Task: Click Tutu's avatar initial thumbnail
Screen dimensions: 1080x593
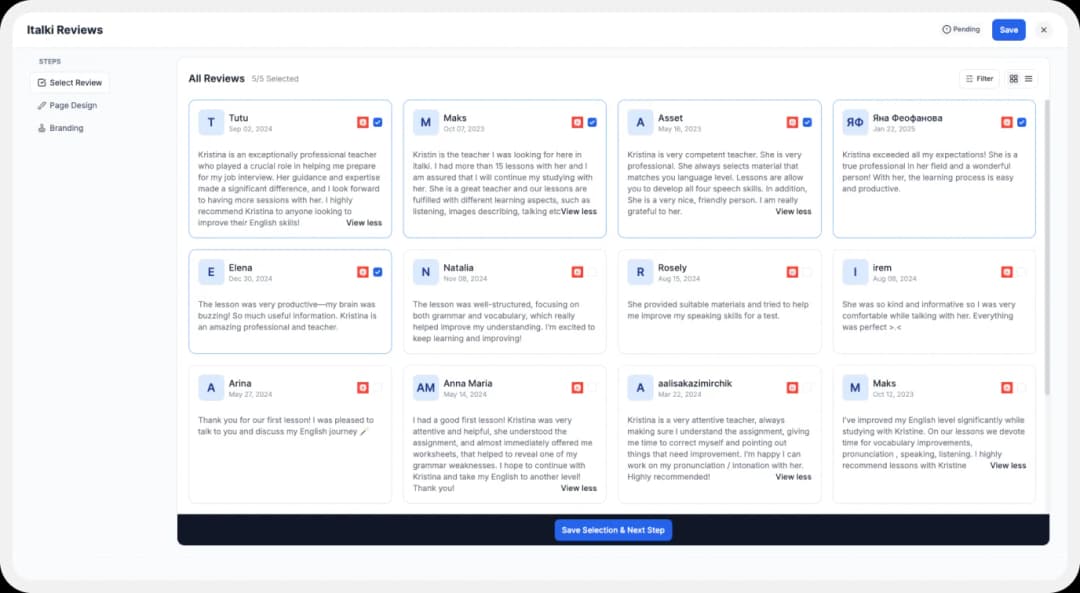Action: tap(211, 122)
